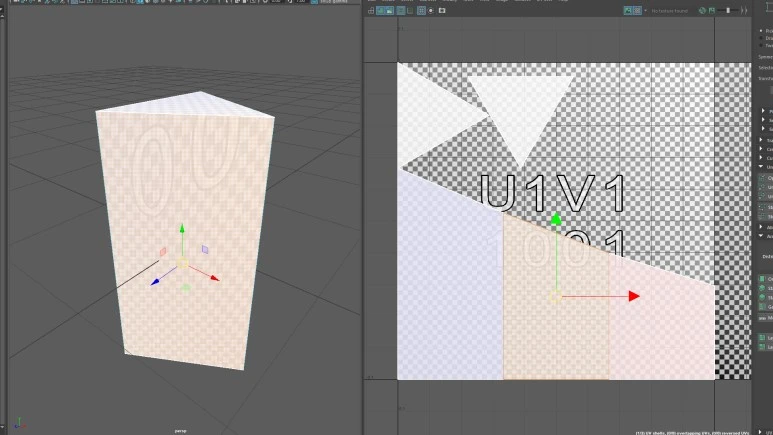
Task: Select the Tweak selection radio button
Action: pyautogui.click(x=761, y=45)
